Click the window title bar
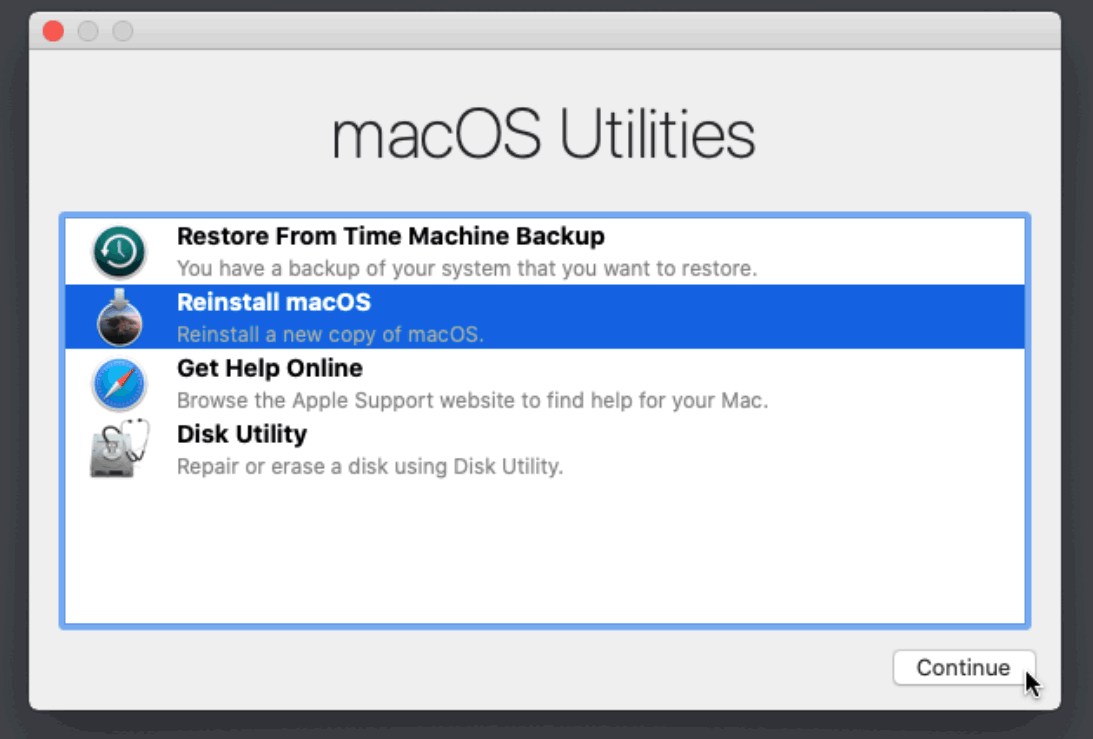 (x=545, y=31)
